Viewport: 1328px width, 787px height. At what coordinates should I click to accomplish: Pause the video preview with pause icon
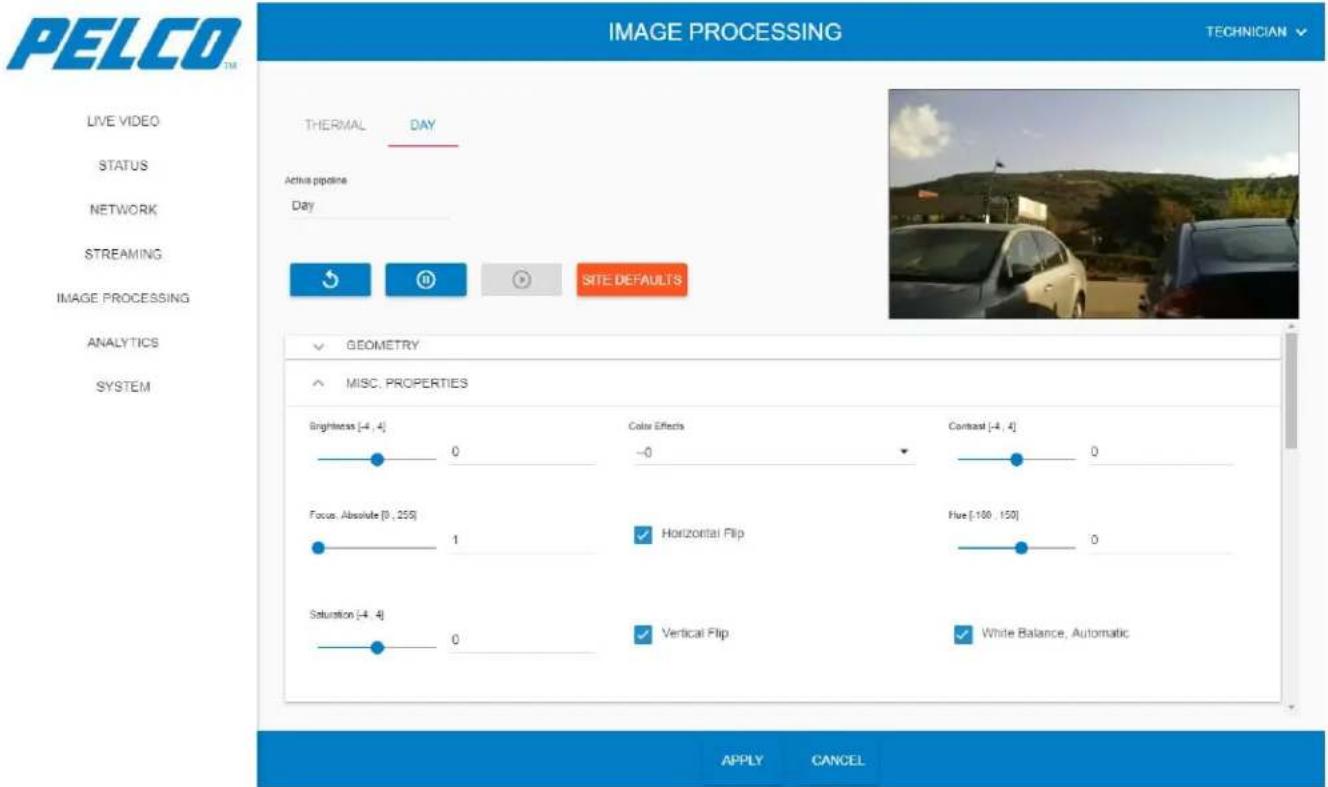[426, 280]
